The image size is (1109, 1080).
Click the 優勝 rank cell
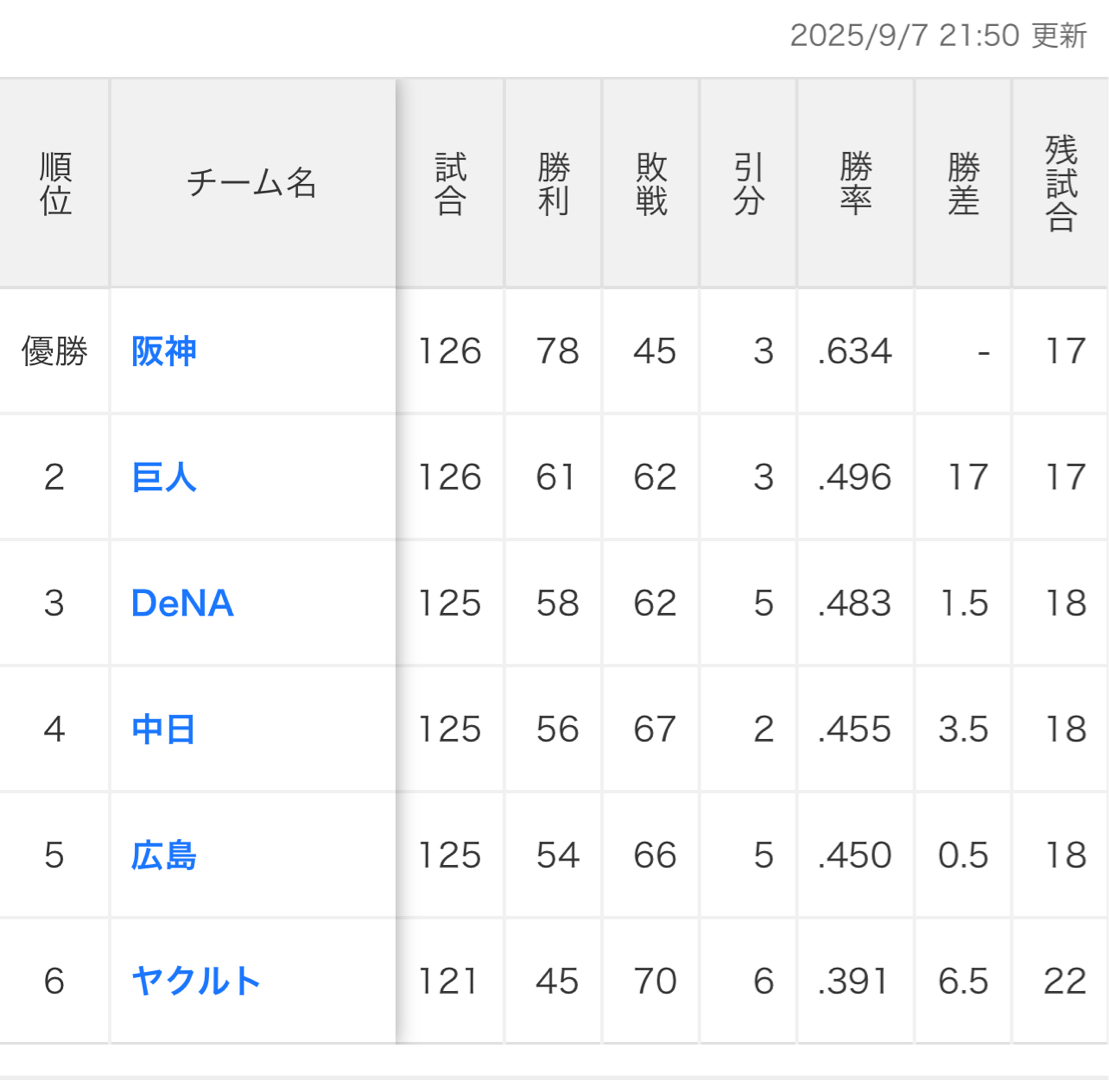[55, 352]
